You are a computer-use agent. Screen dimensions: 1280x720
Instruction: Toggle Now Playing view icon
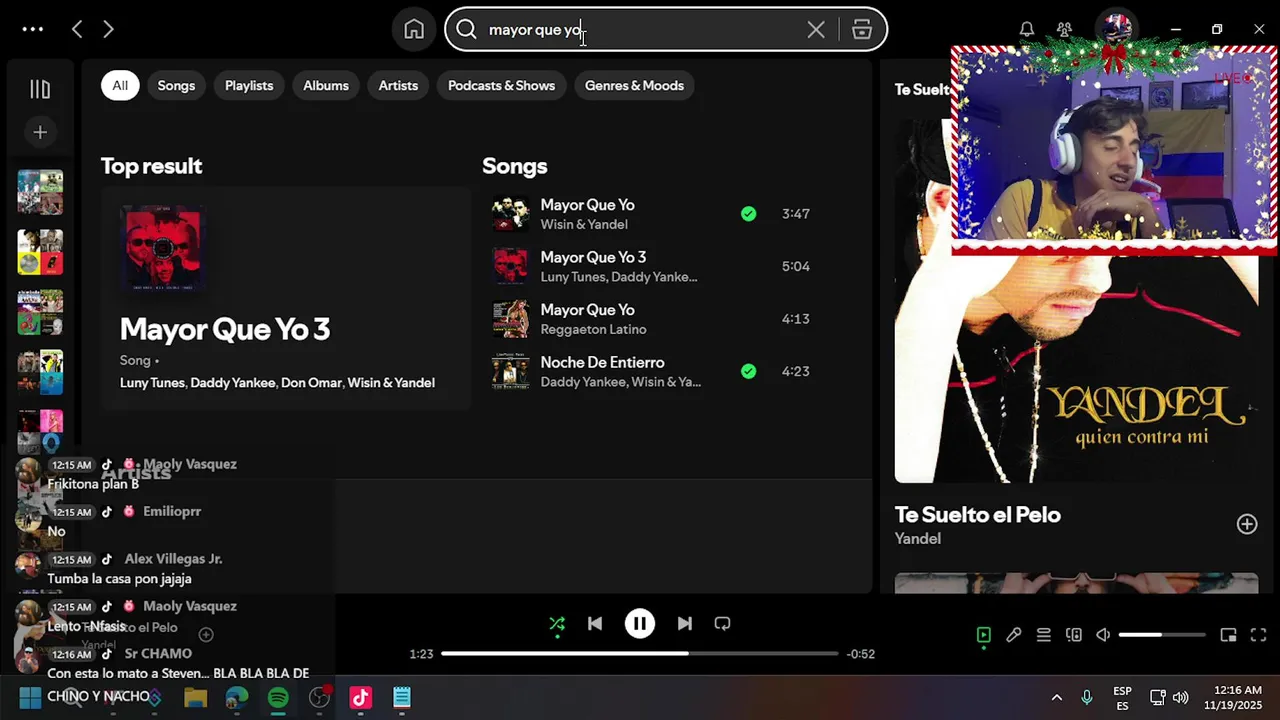(x=983, y=635)
